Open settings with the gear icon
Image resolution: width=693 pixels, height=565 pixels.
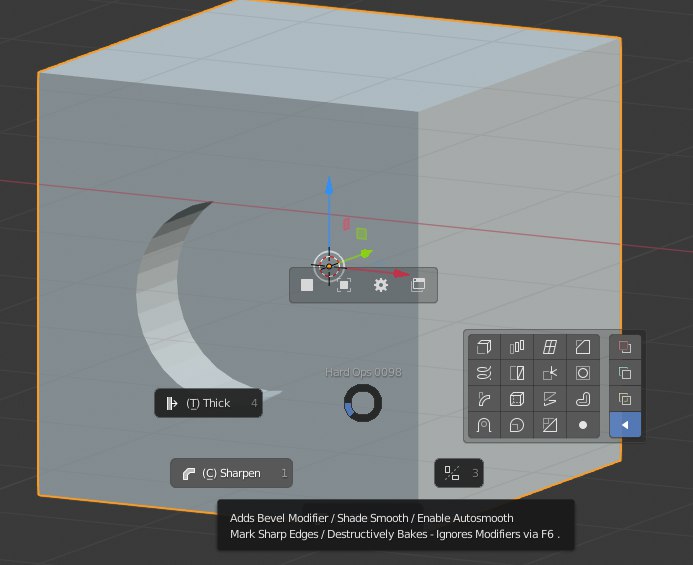click(x=381, y=285)
